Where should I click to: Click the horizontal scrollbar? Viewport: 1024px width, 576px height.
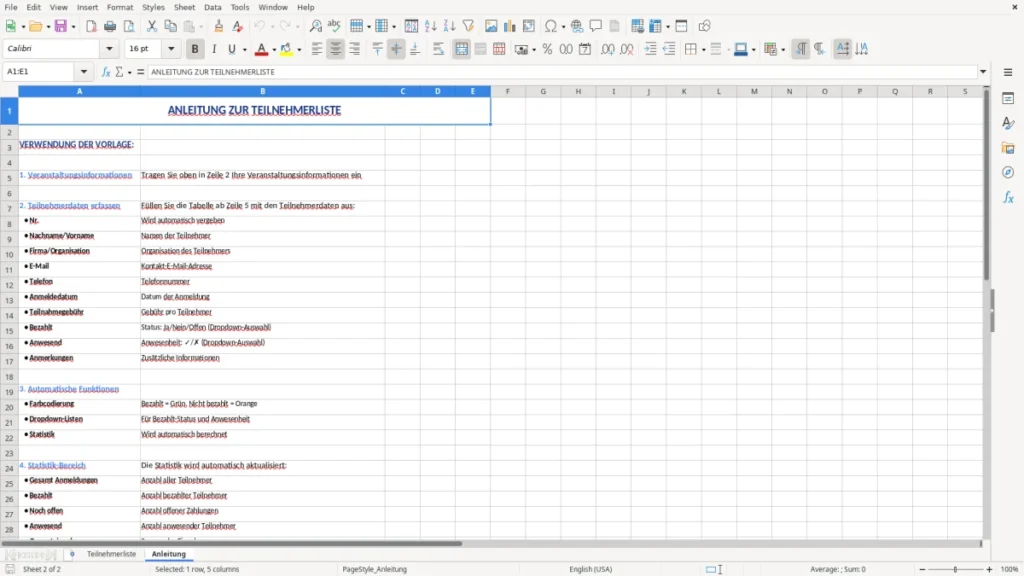[232, 543]
